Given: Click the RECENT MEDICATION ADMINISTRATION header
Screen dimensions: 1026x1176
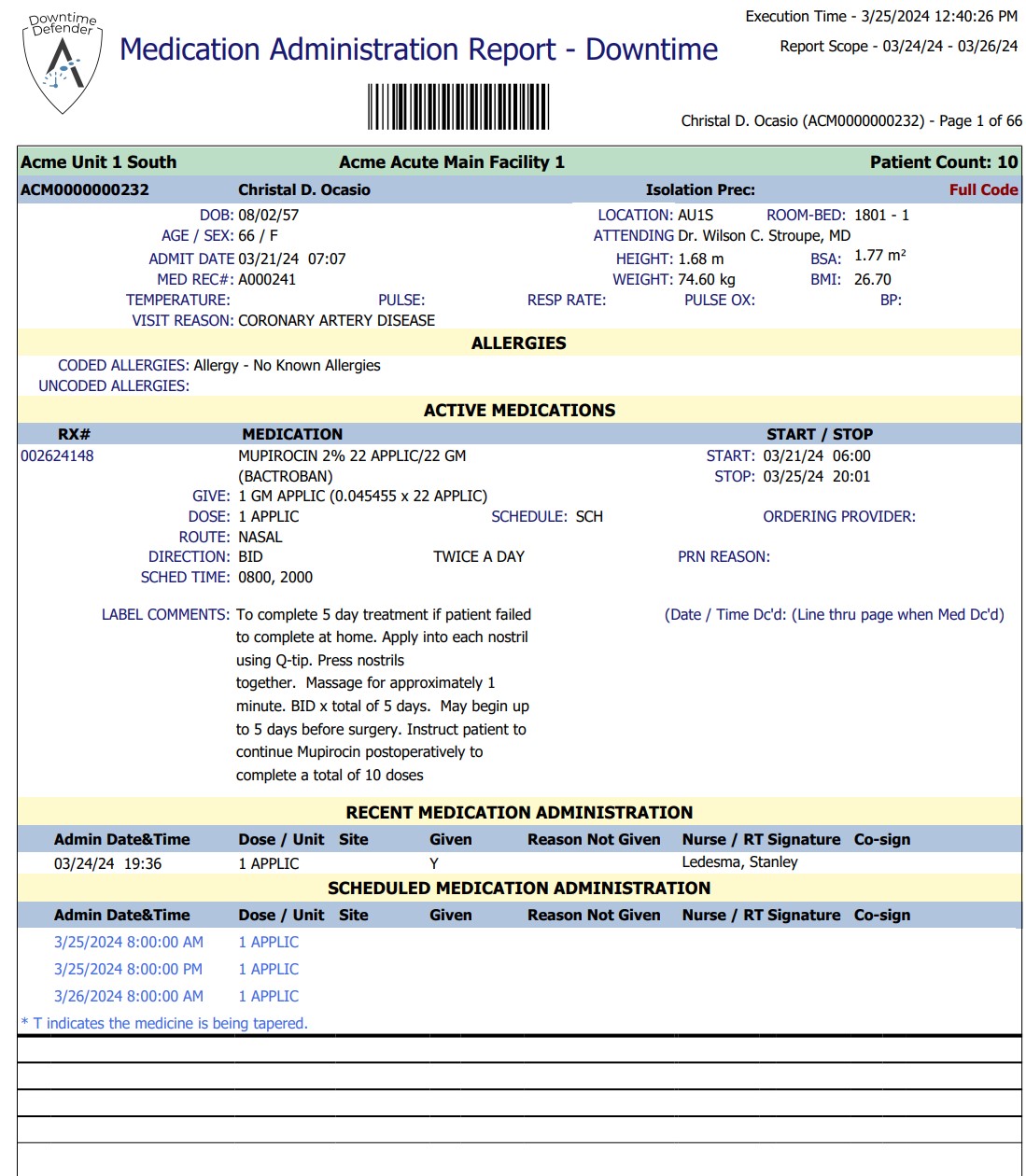Looking at the screenshot, I should click(x=519, y=813).
